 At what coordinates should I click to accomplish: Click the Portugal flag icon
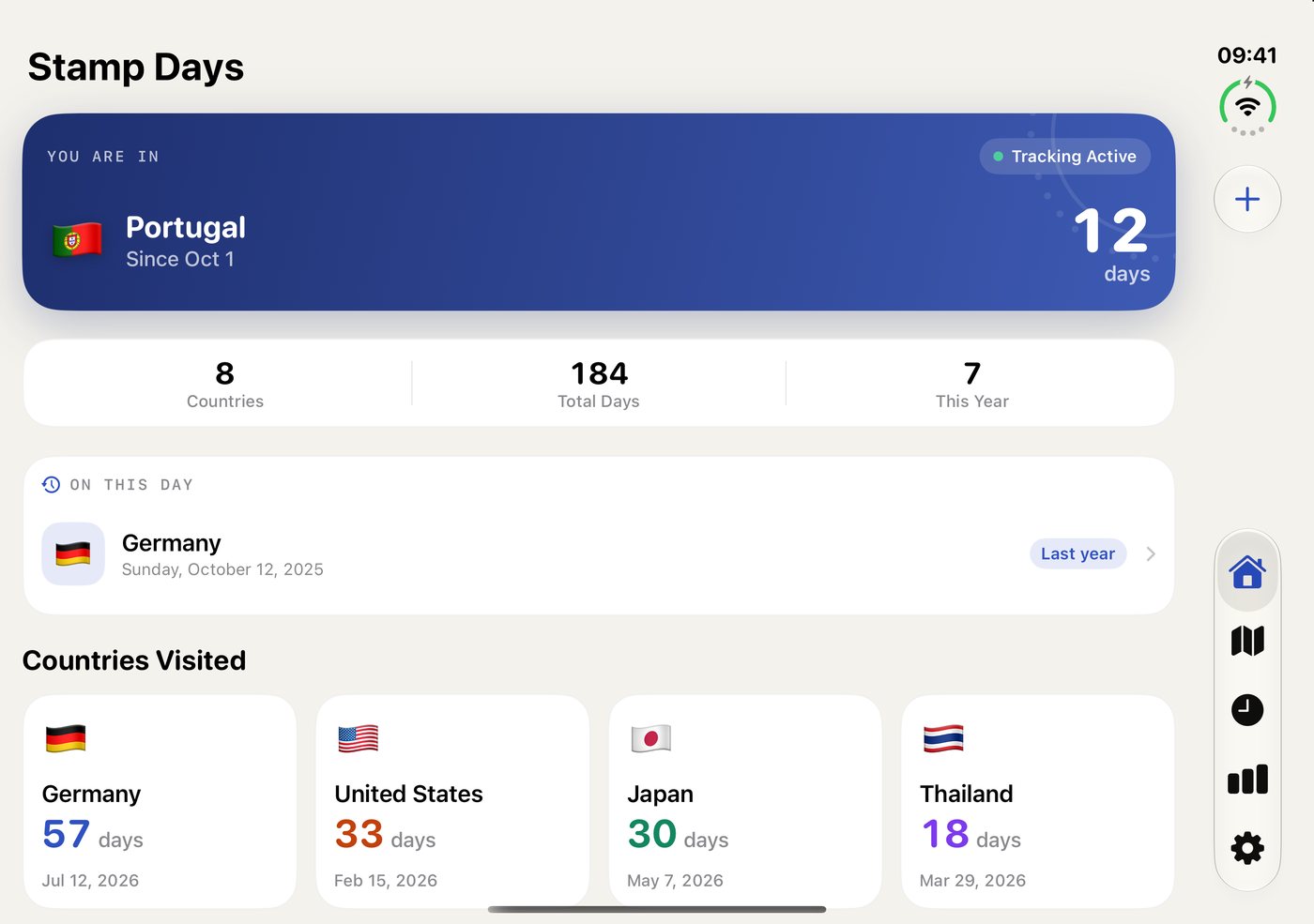point(78,241)
